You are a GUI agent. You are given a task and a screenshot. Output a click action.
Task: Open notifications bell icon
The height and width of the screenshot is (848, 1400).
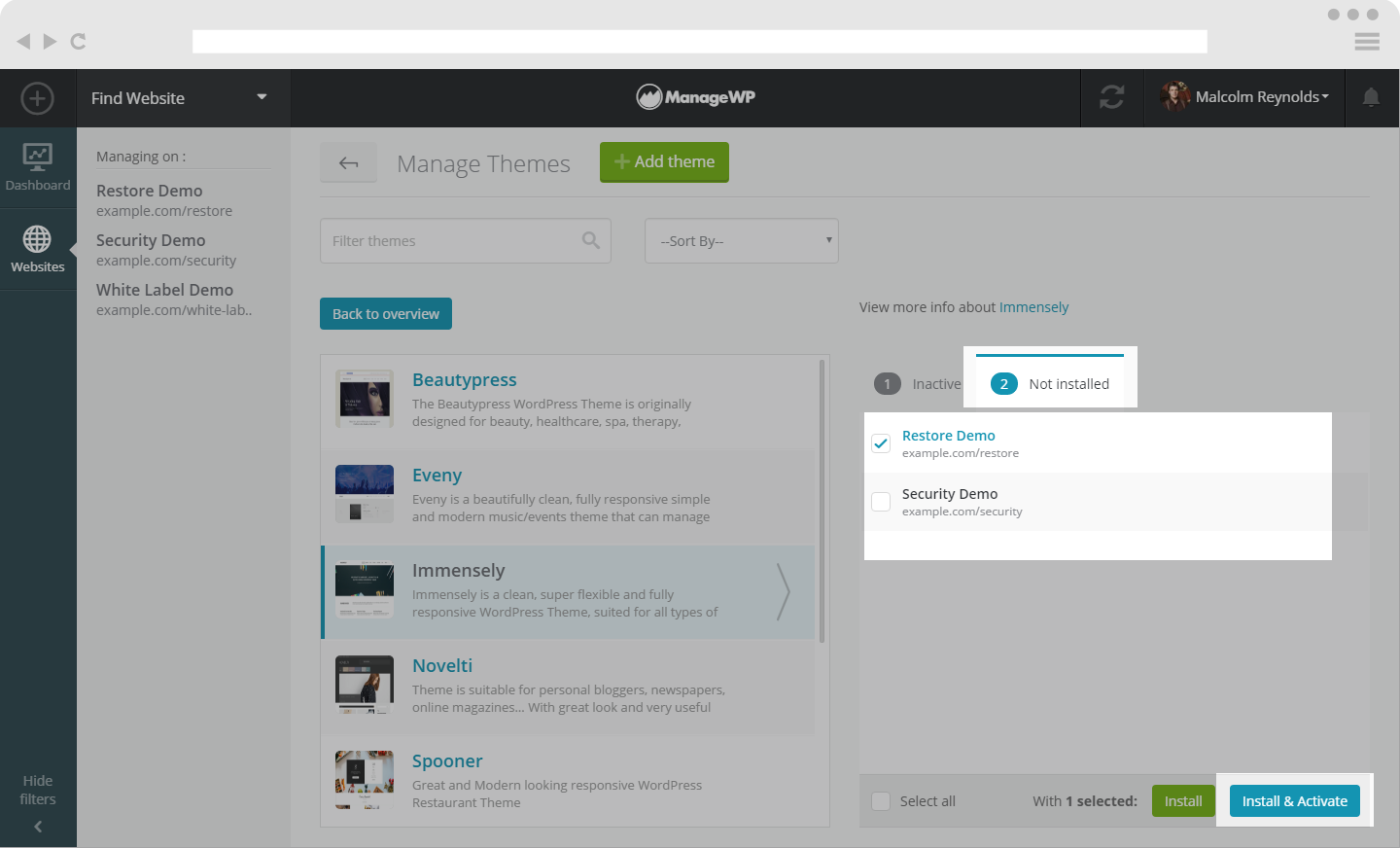(1371, 97)
